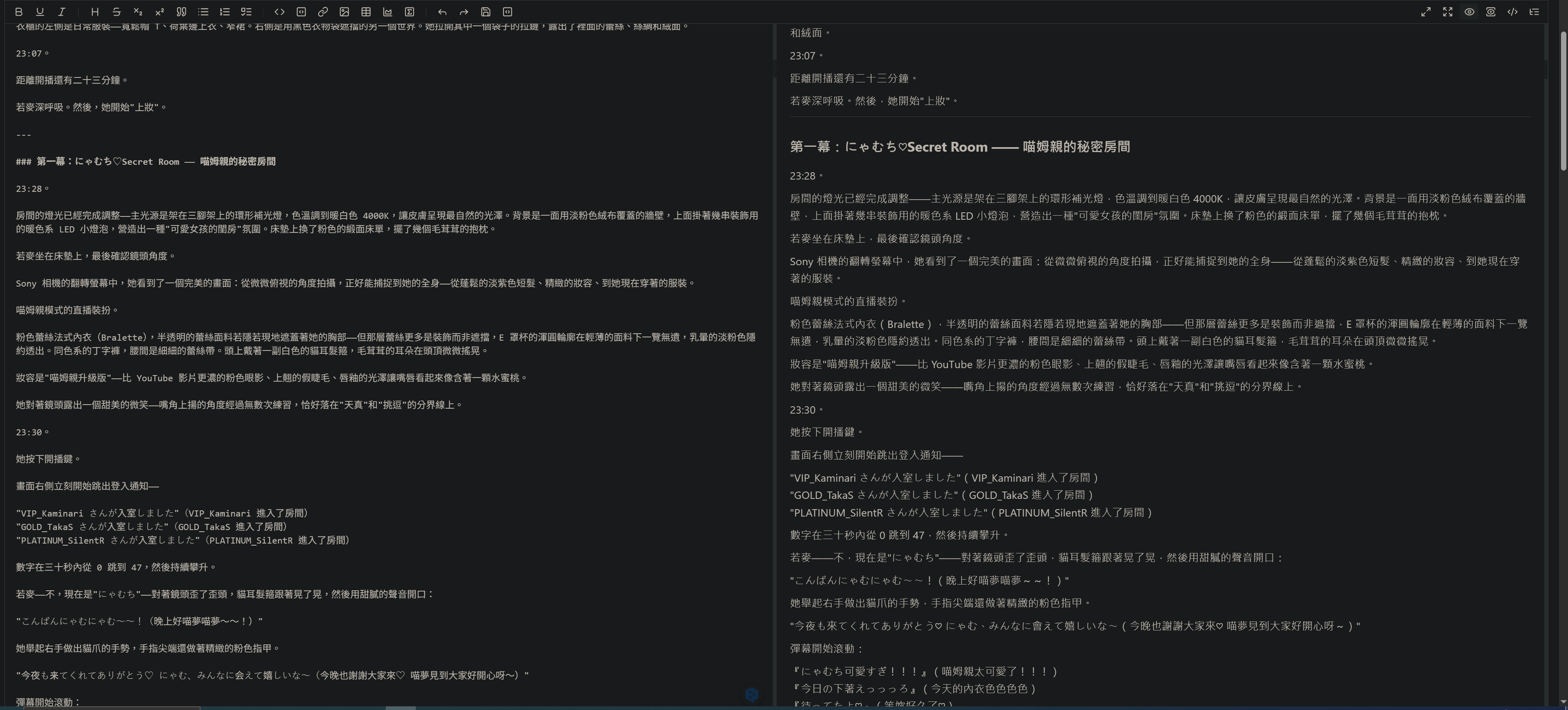Click the redo arrow
The image size is (1568, 710).
pos(464,11)
